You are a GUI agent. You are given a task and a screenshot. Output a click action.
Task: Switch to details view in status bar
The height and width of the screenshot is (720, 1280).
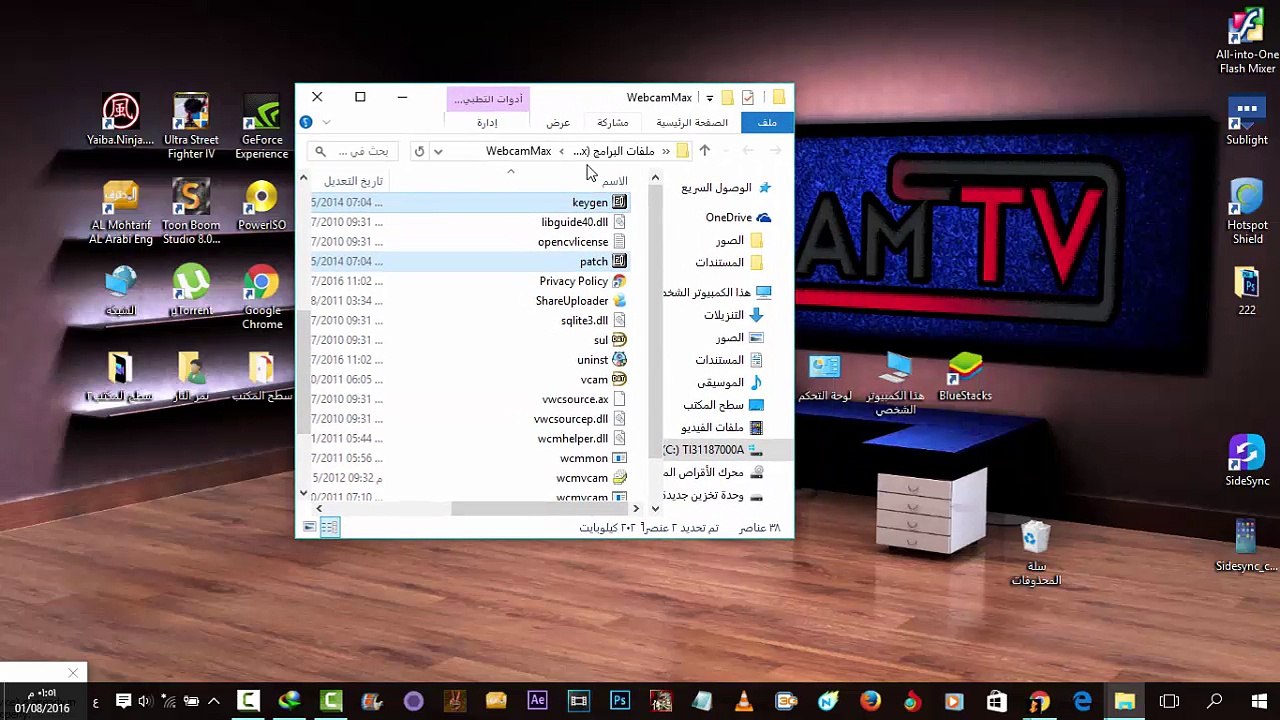[x=329, y=527]
